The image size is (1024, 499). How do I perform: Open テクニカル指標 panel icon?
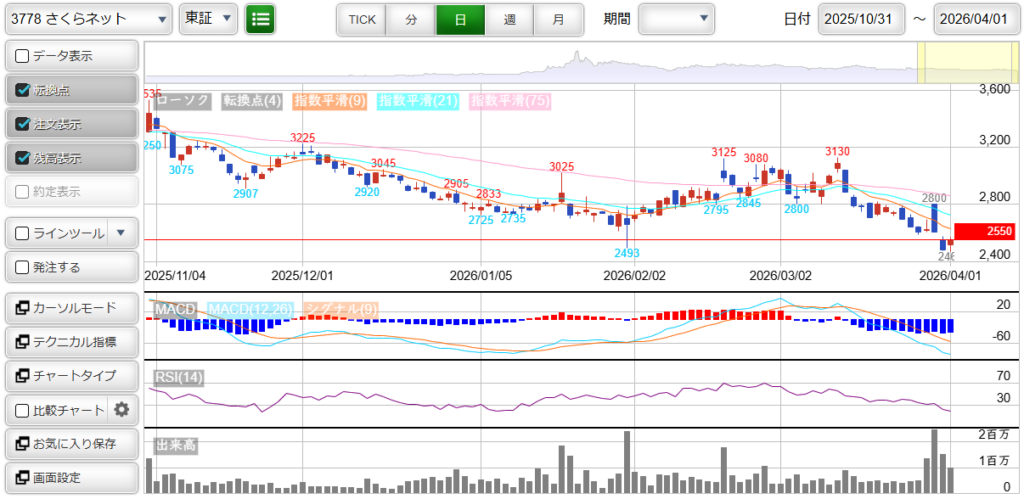23,341
